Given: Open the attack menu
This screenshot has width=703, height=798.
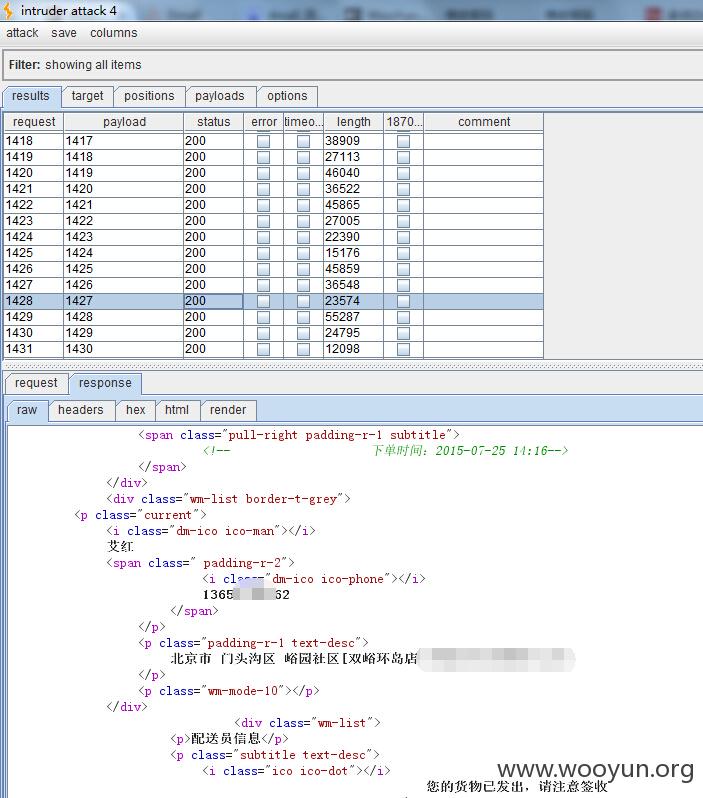Looking at the screenshot, I should [x=22, y=33].
